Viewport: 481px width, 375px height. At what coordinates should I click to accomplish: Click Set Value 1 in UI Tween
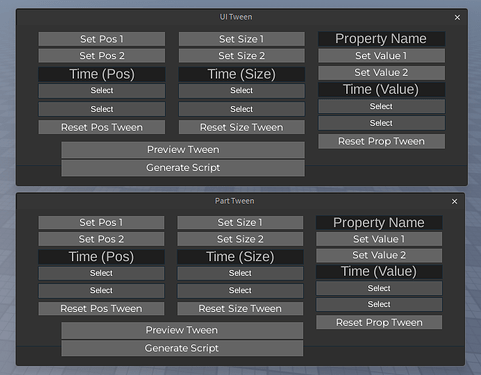(381, 56)
